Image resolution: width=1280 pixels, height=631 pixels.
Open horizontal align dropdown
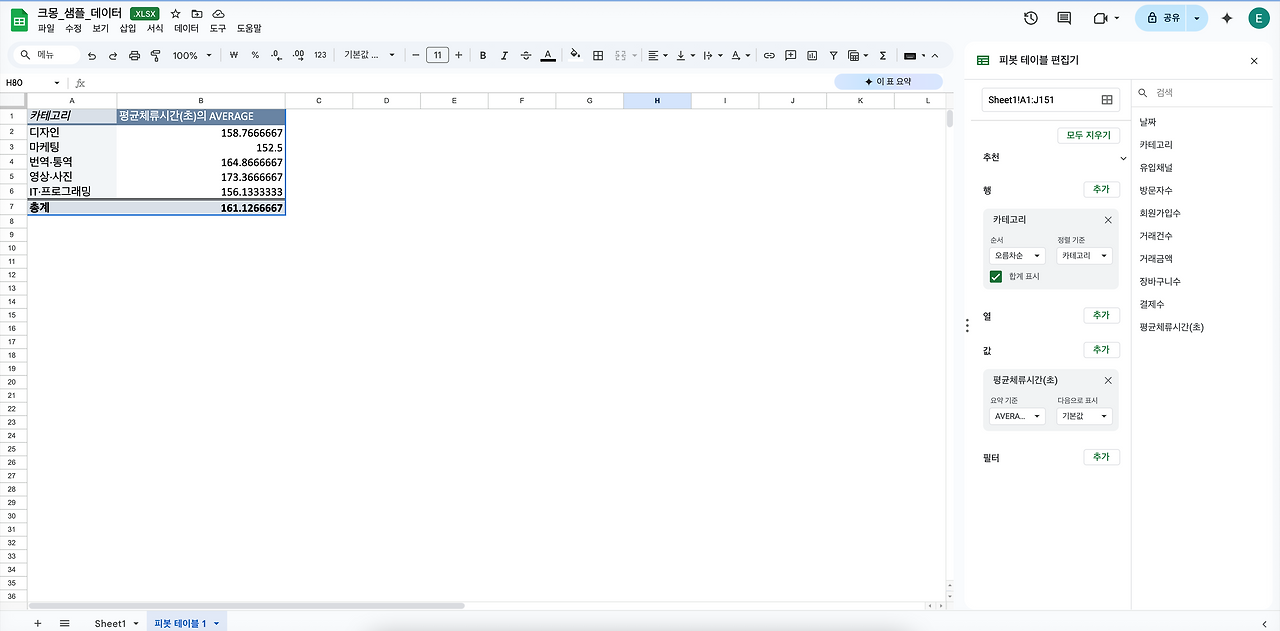657,56
